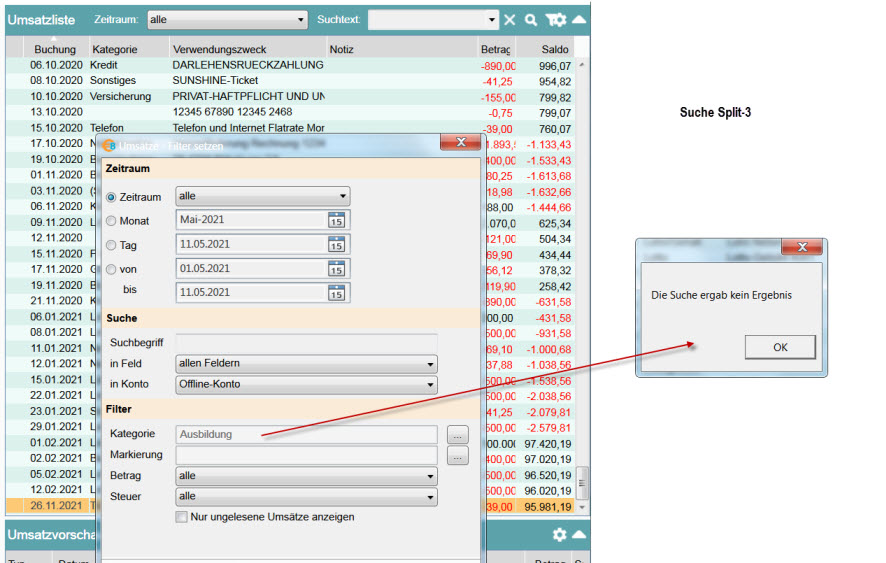Viewport: 886px width, 563px height.
Task: Open calendar picker for Monat field
Action: tap(337, 220)
